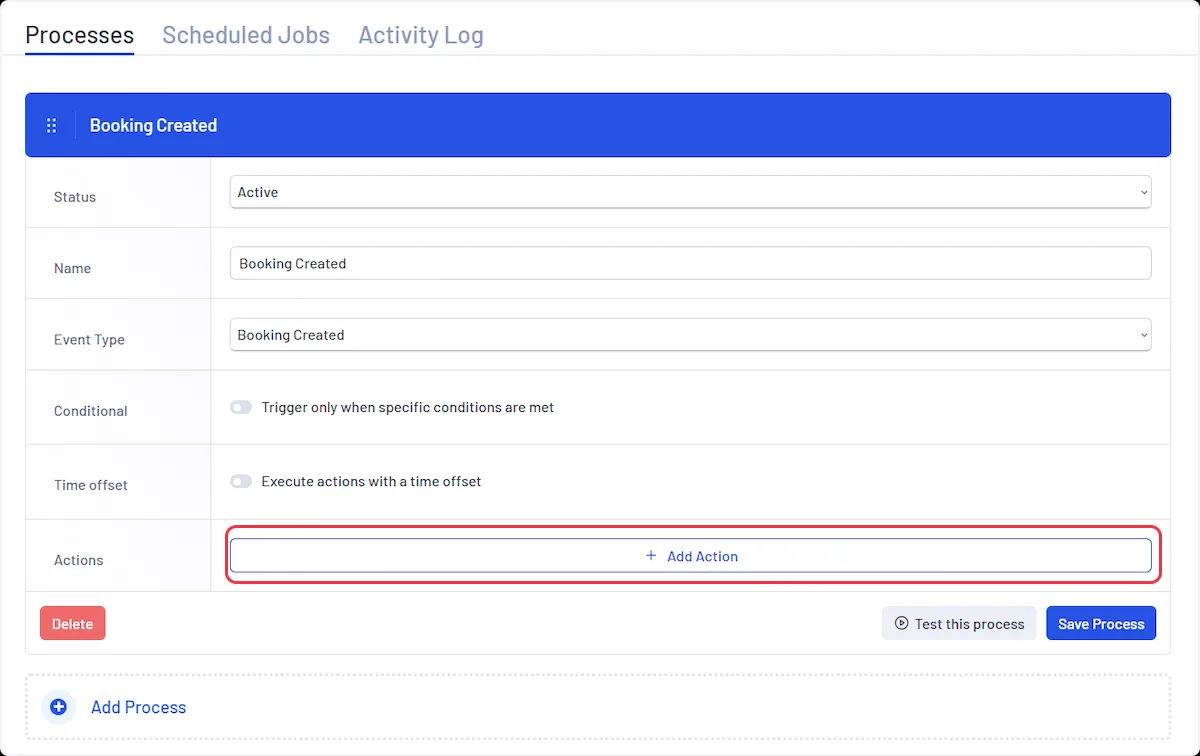Save the process

1101,624
